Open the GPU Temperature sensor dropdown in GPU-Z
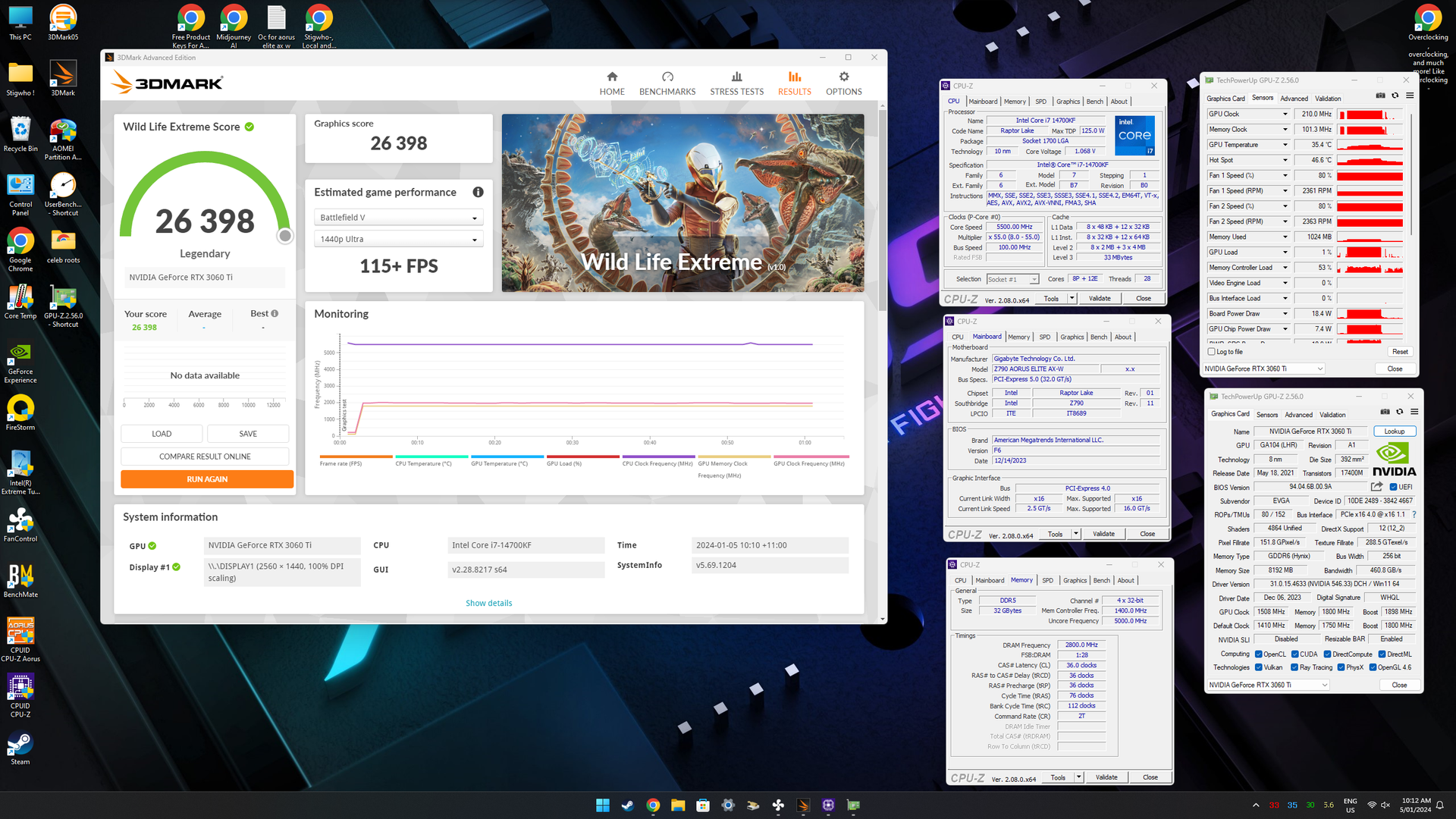The width and height of the screenshot is (1456, 819). (x=1285, y=145)
